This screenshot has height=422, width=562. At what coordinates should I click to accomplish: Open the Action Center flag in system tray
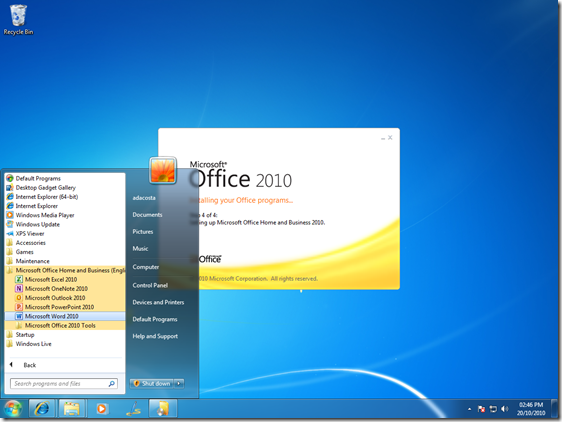point(481,409)
